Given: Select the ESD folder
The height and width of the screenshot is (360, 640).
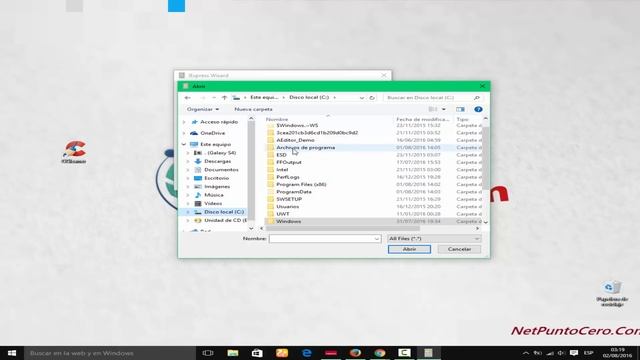Looking at the screenshot, I should pos(281,155).
